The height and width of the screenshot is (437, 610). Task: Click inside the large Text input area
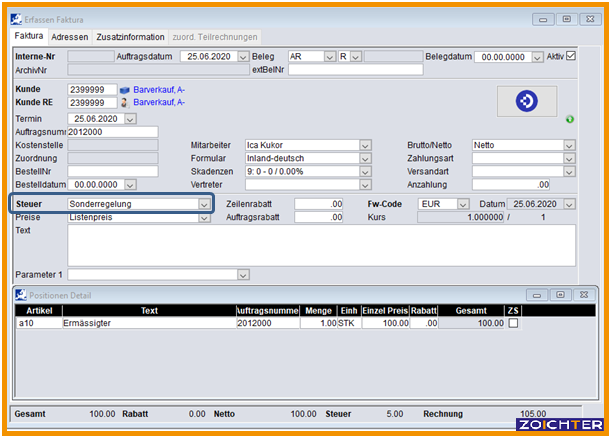(x=320, y=245)
